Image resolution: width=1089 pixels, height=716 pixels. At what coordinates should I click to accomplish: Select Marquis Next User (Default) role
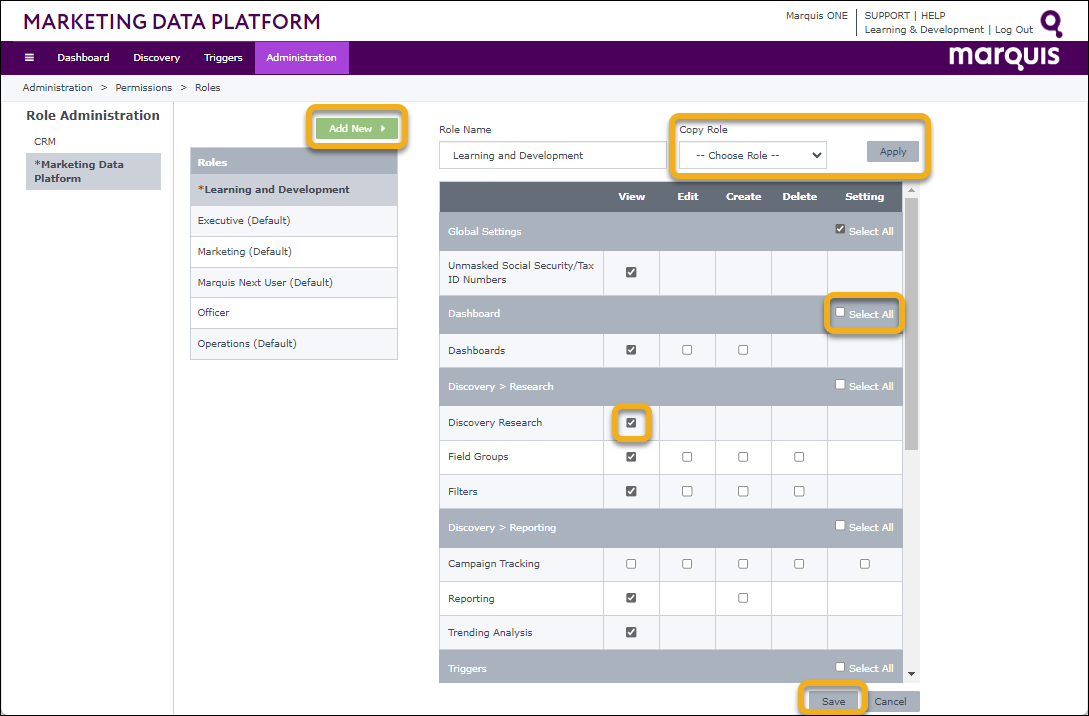[294, 283]
